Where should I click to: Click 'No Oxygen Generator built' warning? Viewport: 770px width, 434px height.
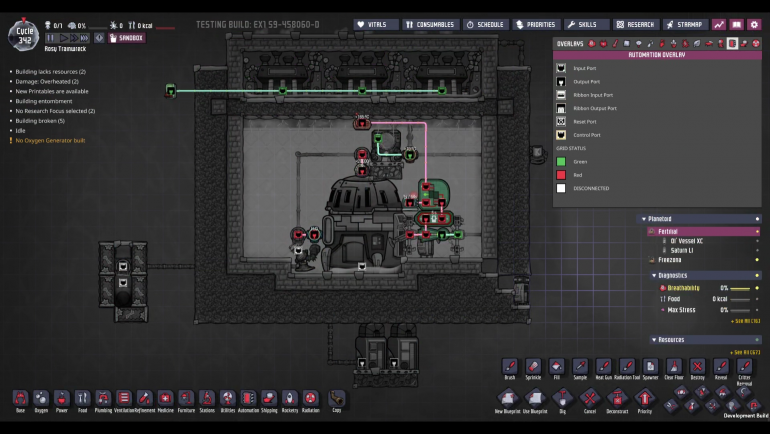[x=50, y=140]
